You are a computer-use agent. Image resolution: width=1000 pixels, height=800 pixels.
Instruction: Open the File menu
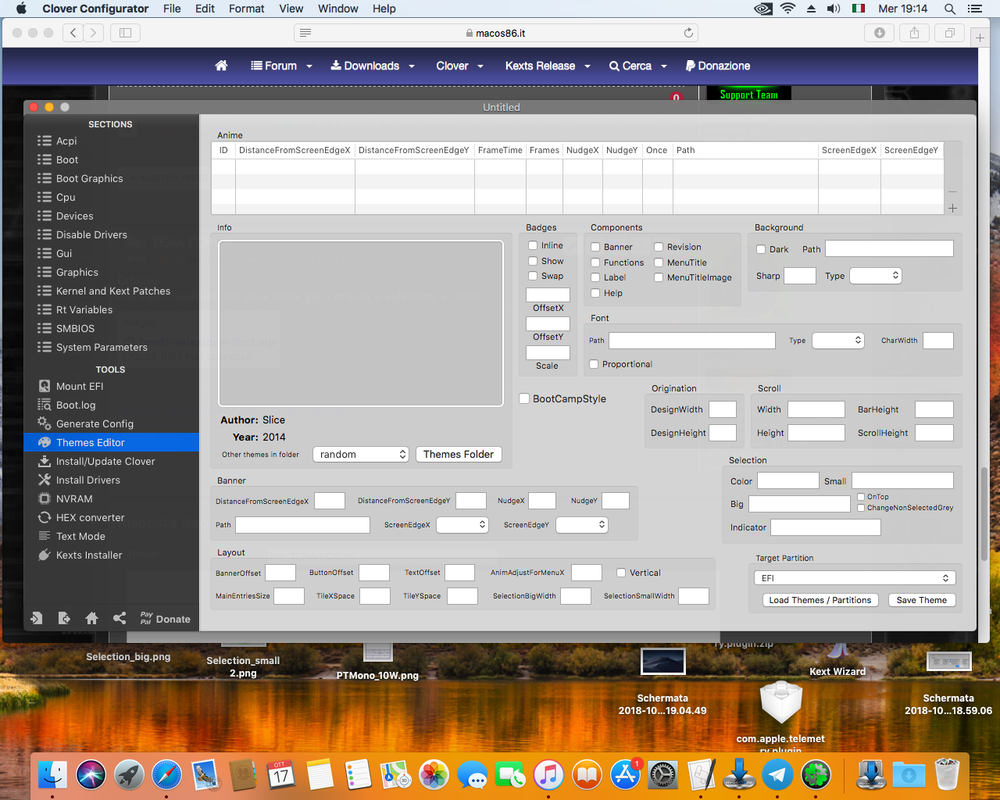click(x=172, y=9)
